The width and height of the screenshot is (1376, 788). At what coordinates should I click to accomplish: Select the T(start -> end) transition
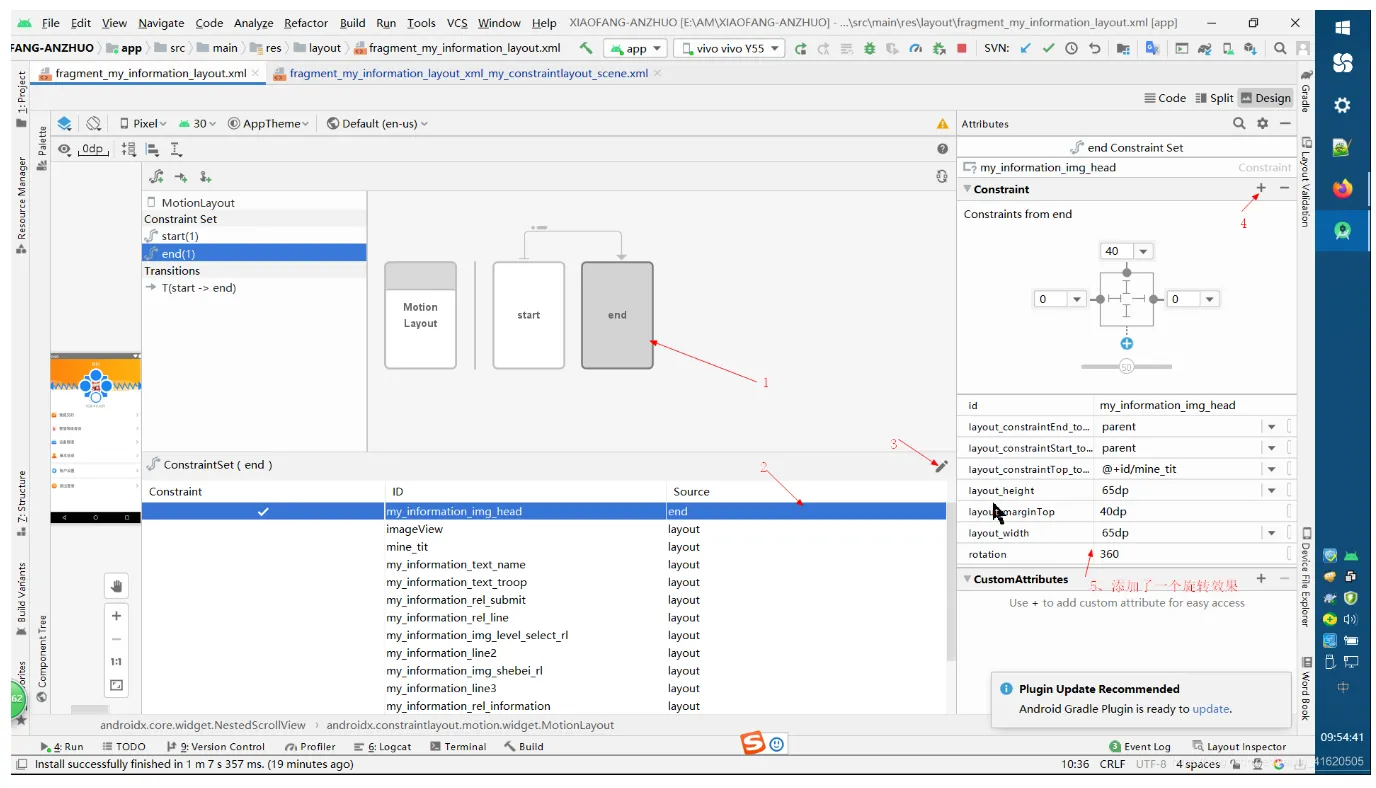point(254,288)
